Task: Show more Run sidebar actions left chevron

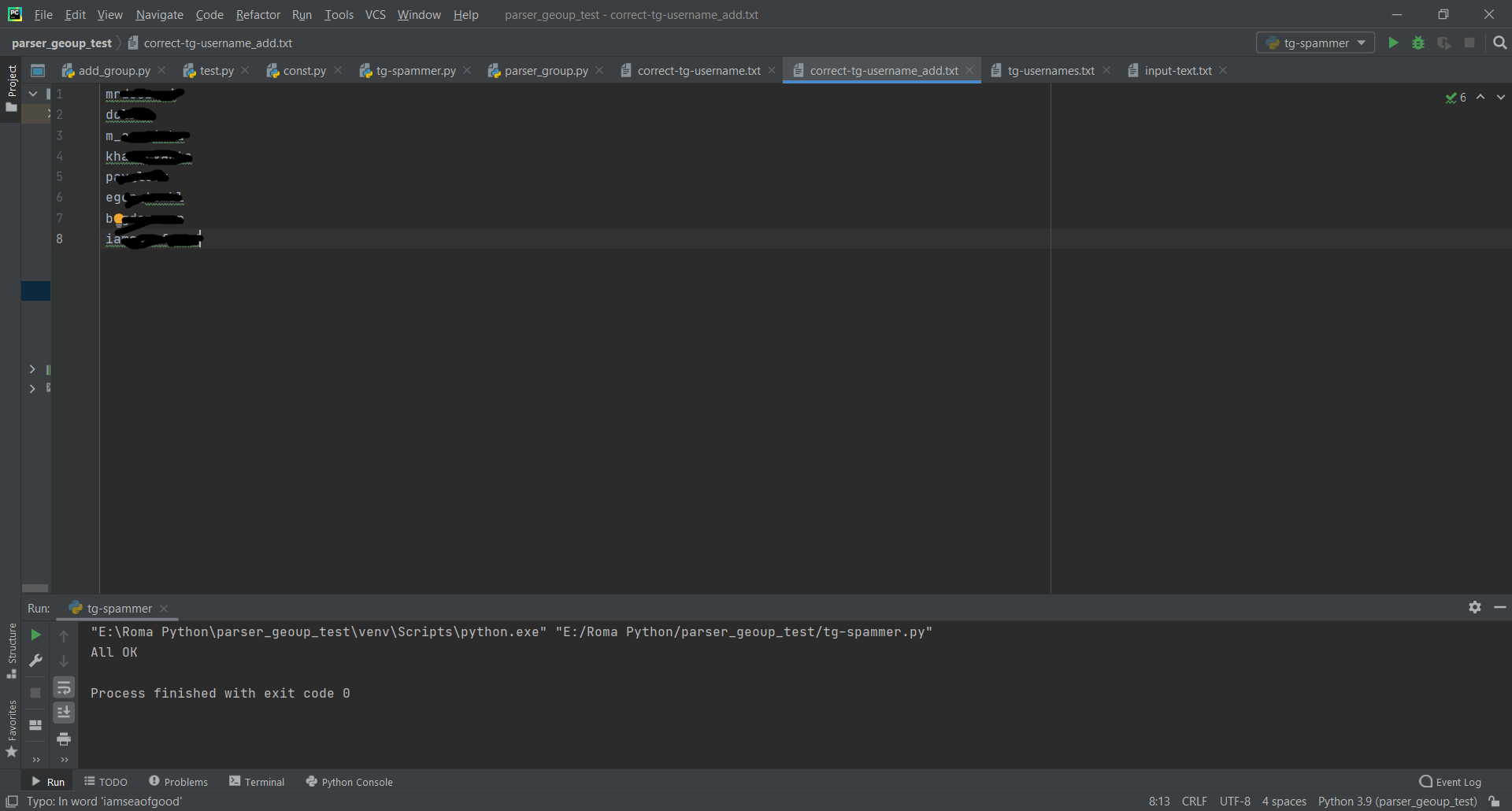Action: (x=35, y=760)
